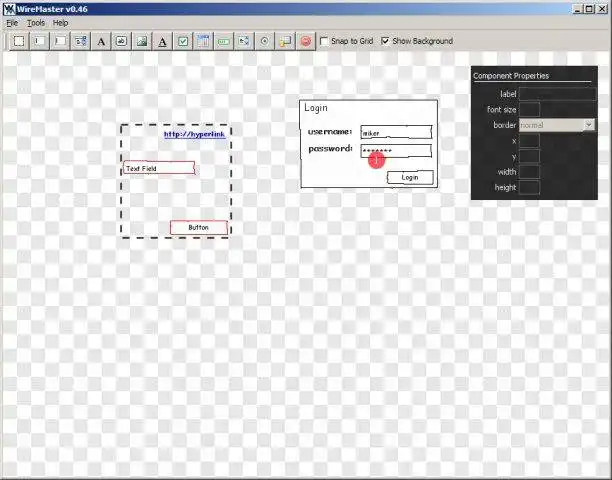Click the label input in Component Properties
612x480 pixels.
pos(557,94)
